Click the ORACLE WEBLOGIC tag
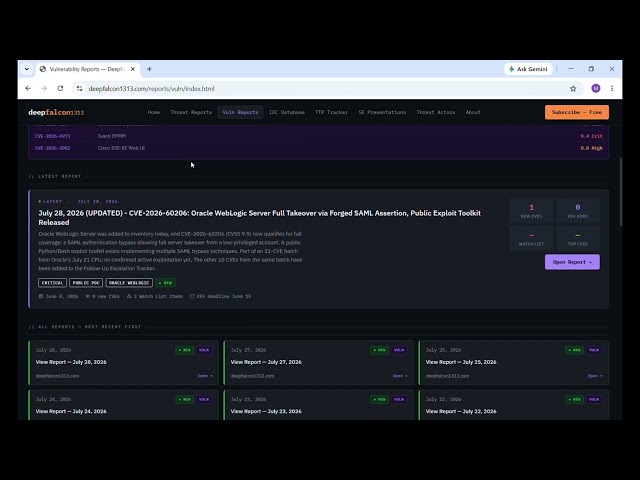Image resolution: width=640 pixels, height=480 pixels. pos(129,282)
